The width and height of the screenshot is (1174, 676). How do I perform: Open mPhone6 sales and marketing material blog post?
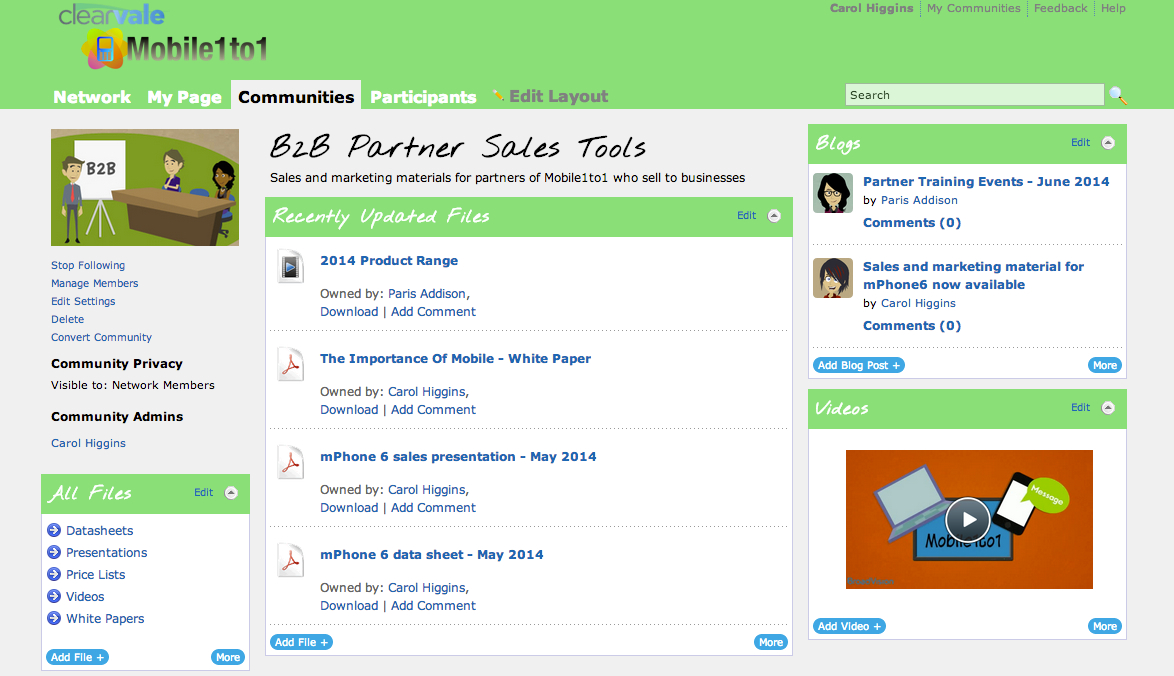(973, 275)
